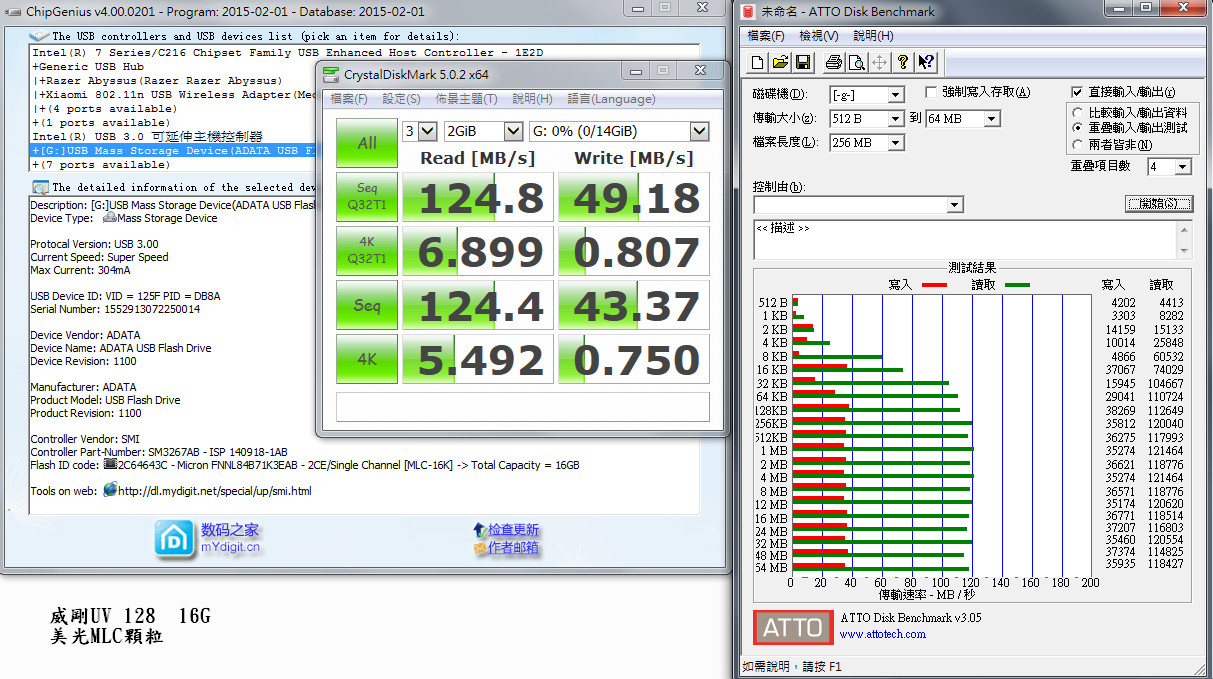The image size is (1213, 679).
Task: Open CrystalDiskMark test size dropdown 2GiB
Action: (483, 131)
